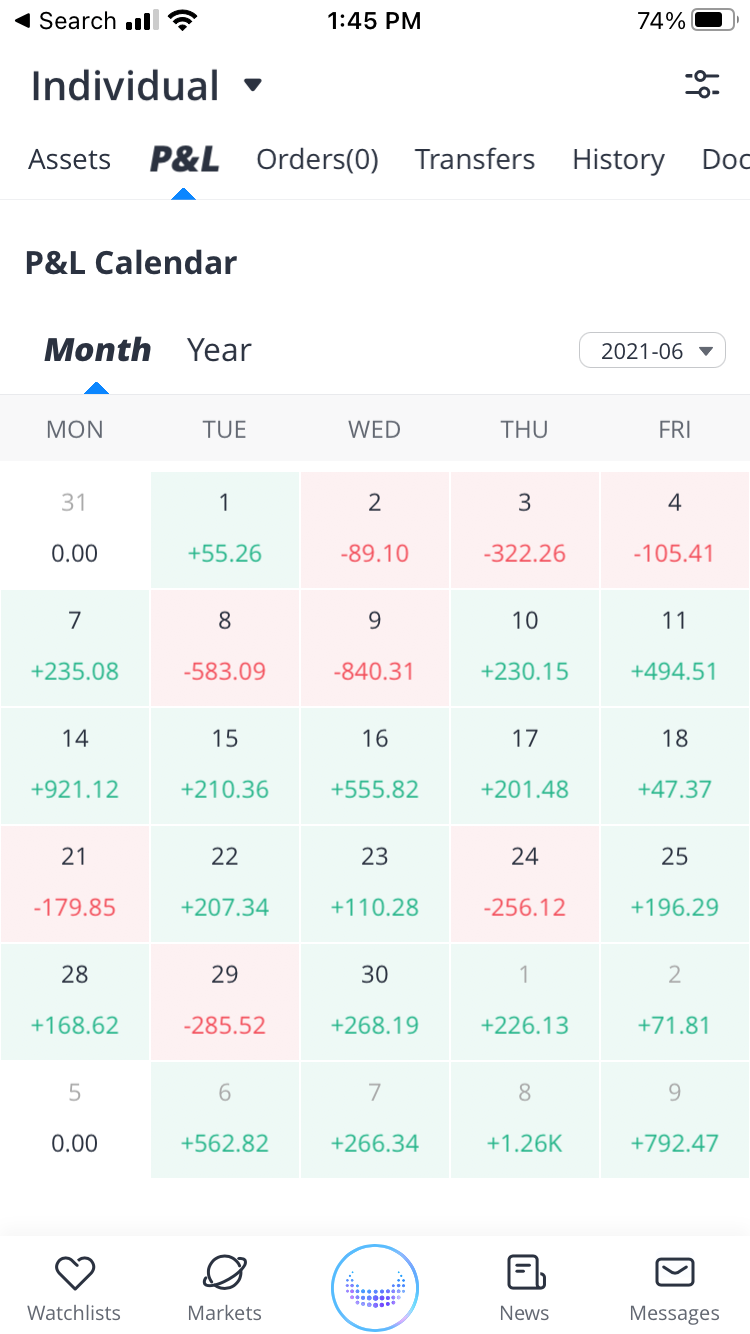Open the account settings sliders icon
Viewport: 750px width, 1334px height.
coord(702,85)
